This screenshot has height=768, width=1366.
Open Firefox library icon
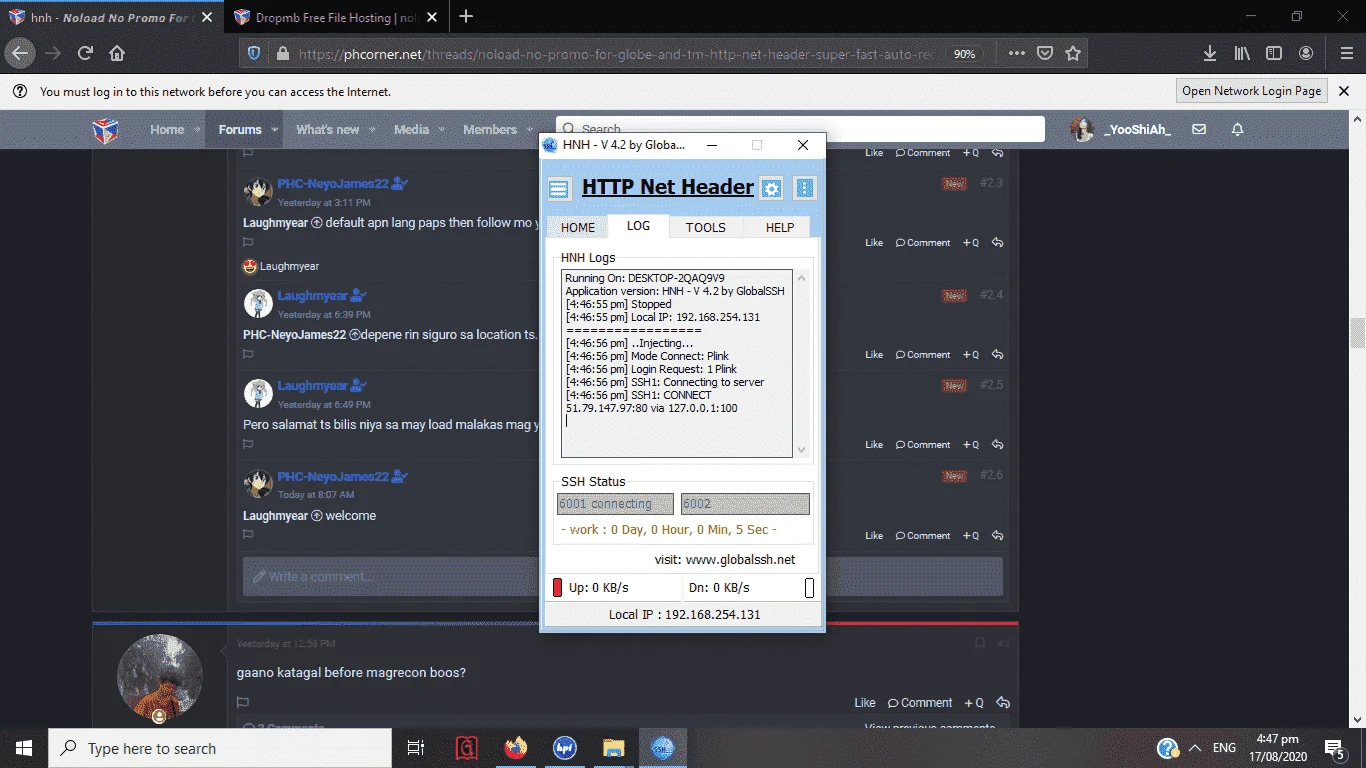pyautogui.click(x=1241, y=53)
